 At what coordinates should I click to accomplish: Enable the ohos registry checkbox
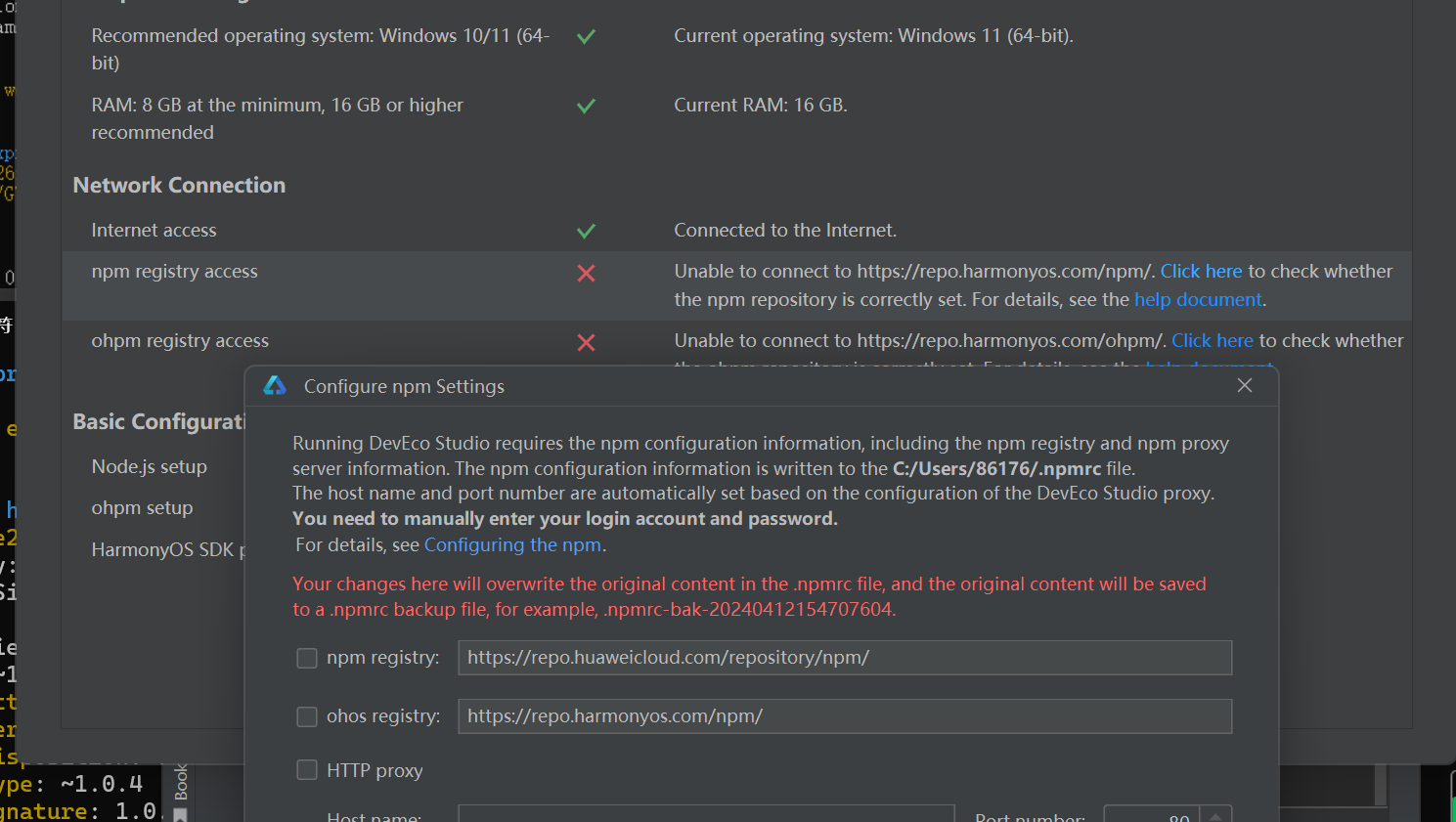pyautogui.click(x=307, y=717)
